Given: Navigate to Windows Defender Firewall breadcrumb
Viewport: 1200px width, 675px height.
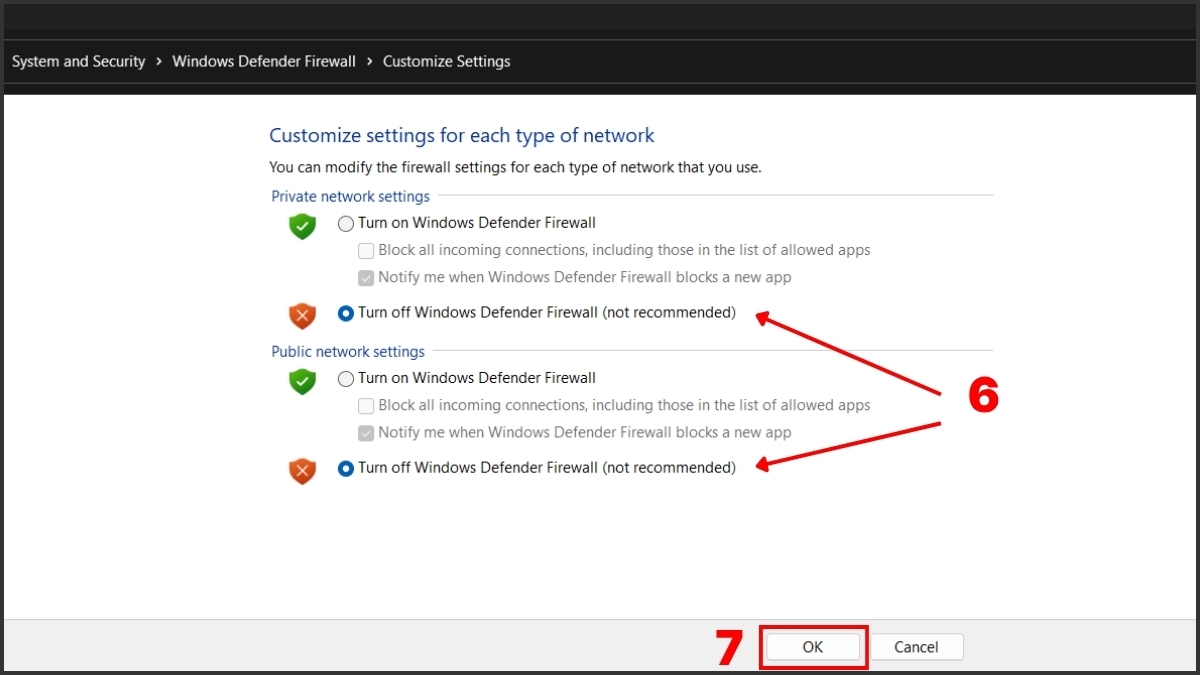Looking at the screenshot, I should [264, 62].
